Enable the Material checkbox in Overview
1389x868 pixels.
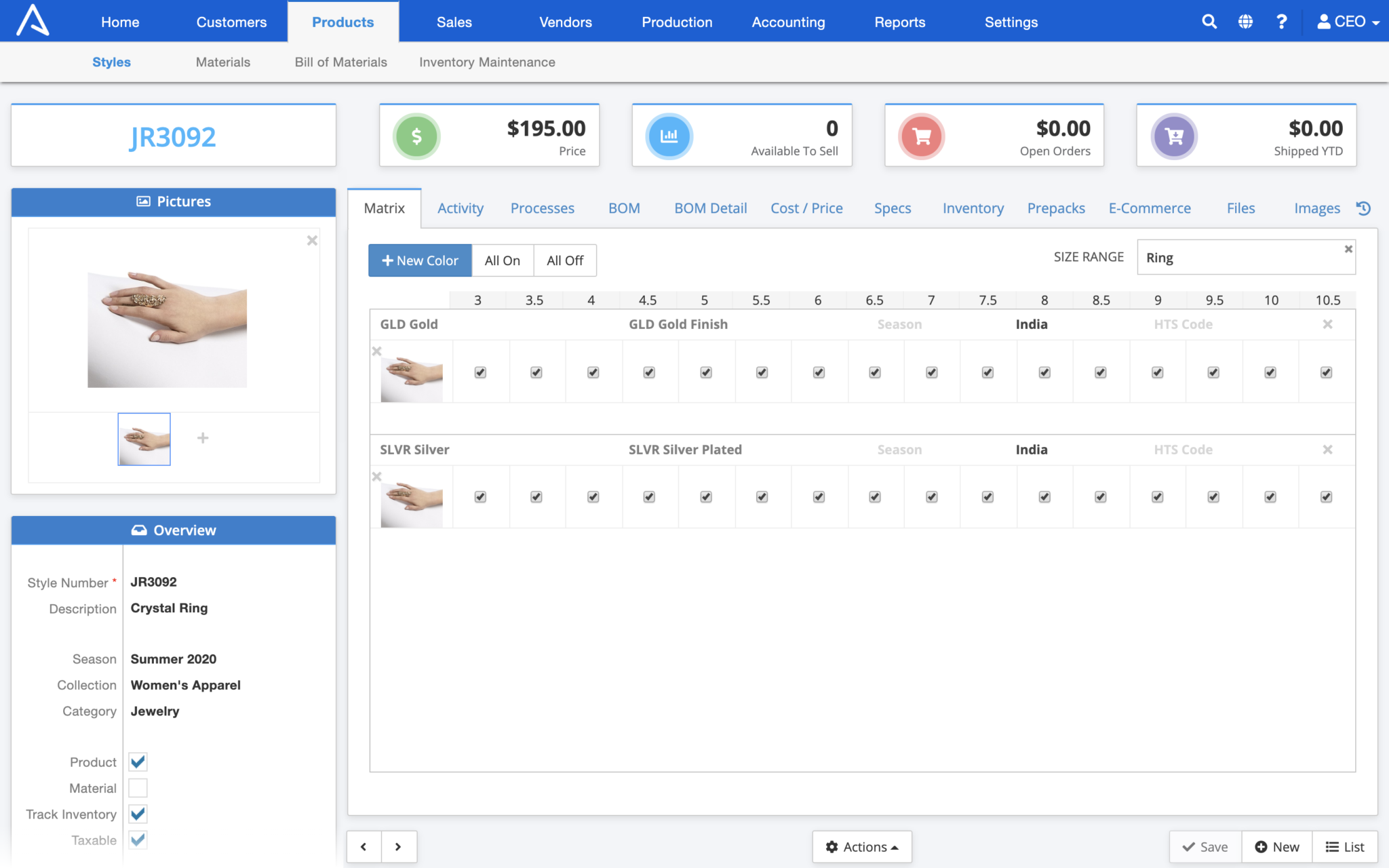pyautogui.click(x=137, y=787)
